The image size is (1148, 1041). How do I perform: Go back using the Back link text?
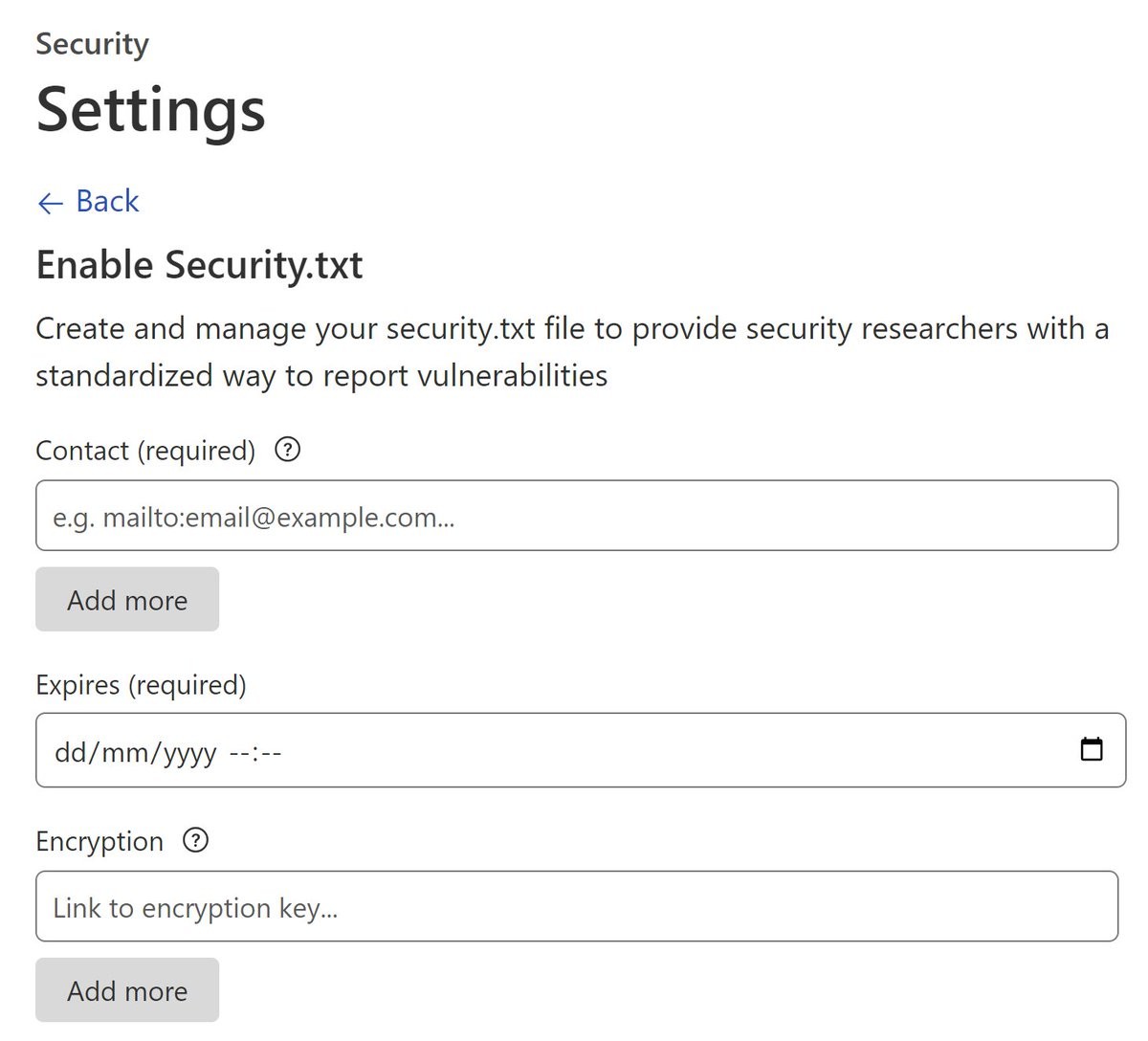pyautogui.click(x=107, y=201)
